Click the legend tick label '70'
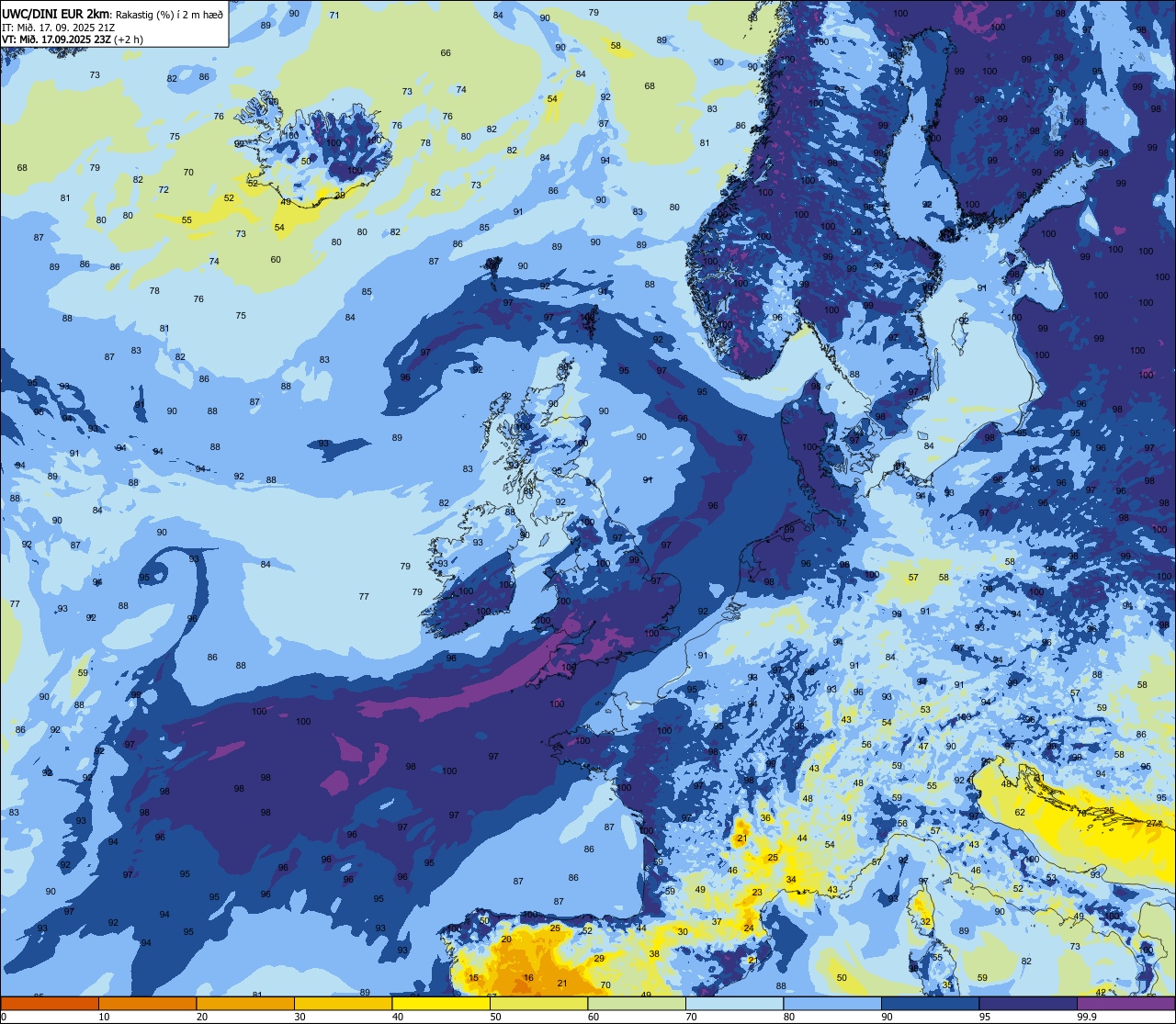 691,1017
